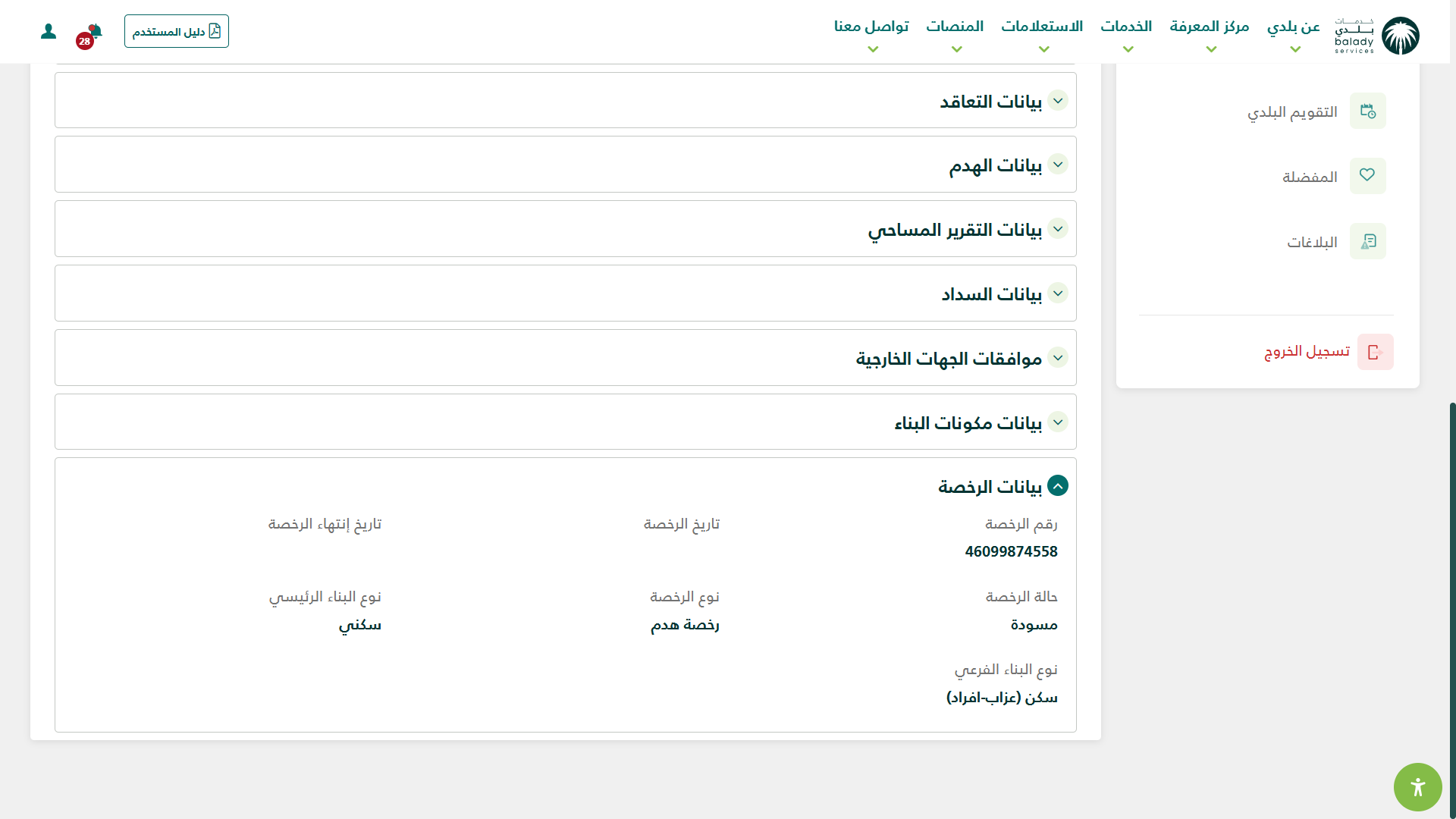The width and height of the screenshot is (1456, 819).
Task: Open the green accessibility button
Action: [x=1417, y=786]
